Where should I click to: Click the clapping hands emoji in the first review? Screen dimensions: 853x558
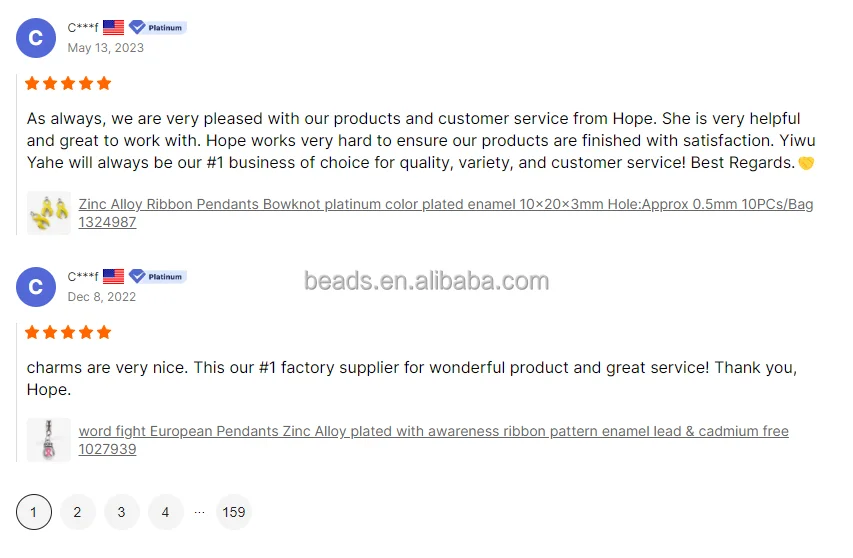point(806,163)
